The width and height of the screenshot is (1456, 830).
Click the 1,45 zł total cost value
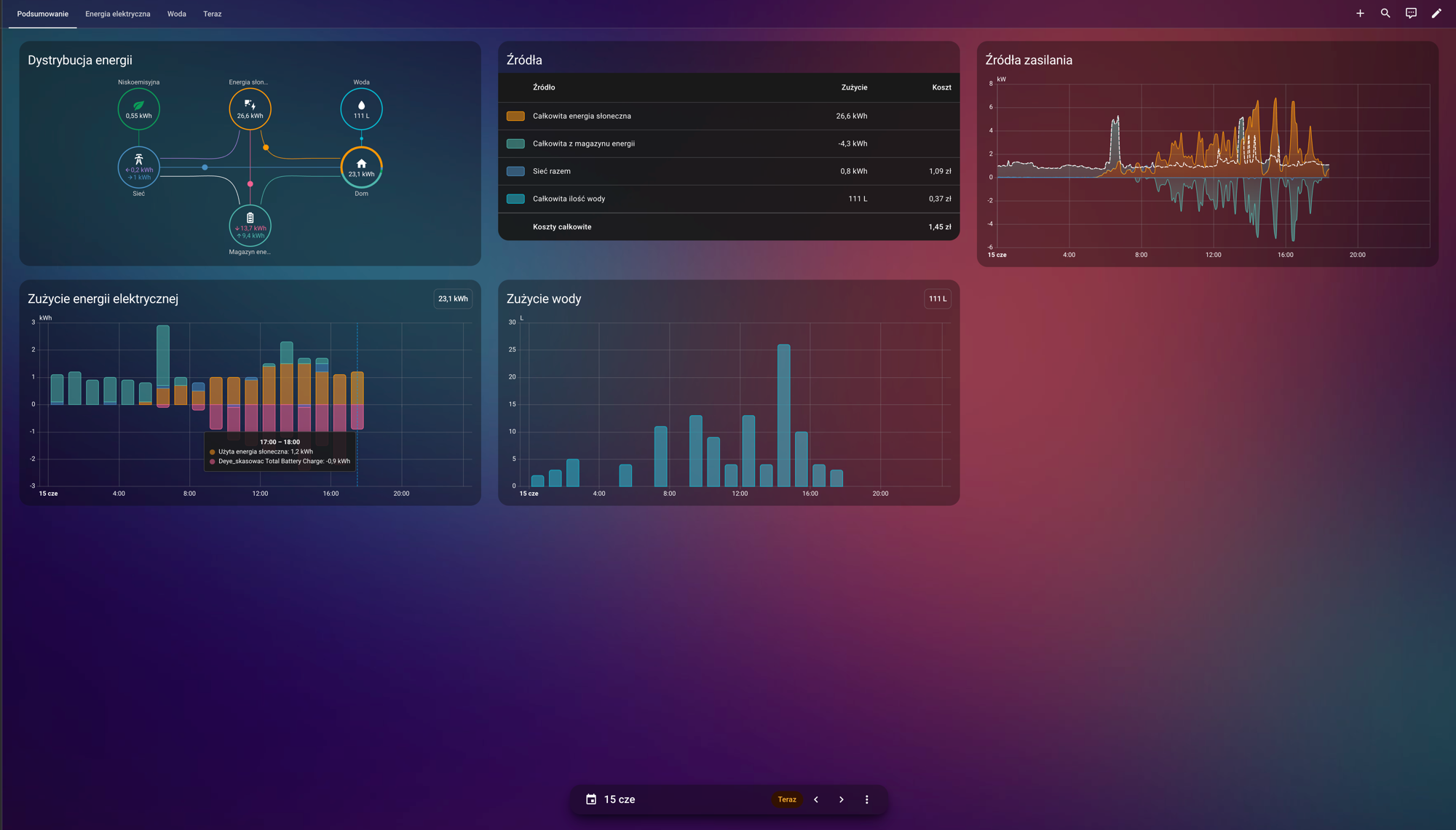[940, 227]
